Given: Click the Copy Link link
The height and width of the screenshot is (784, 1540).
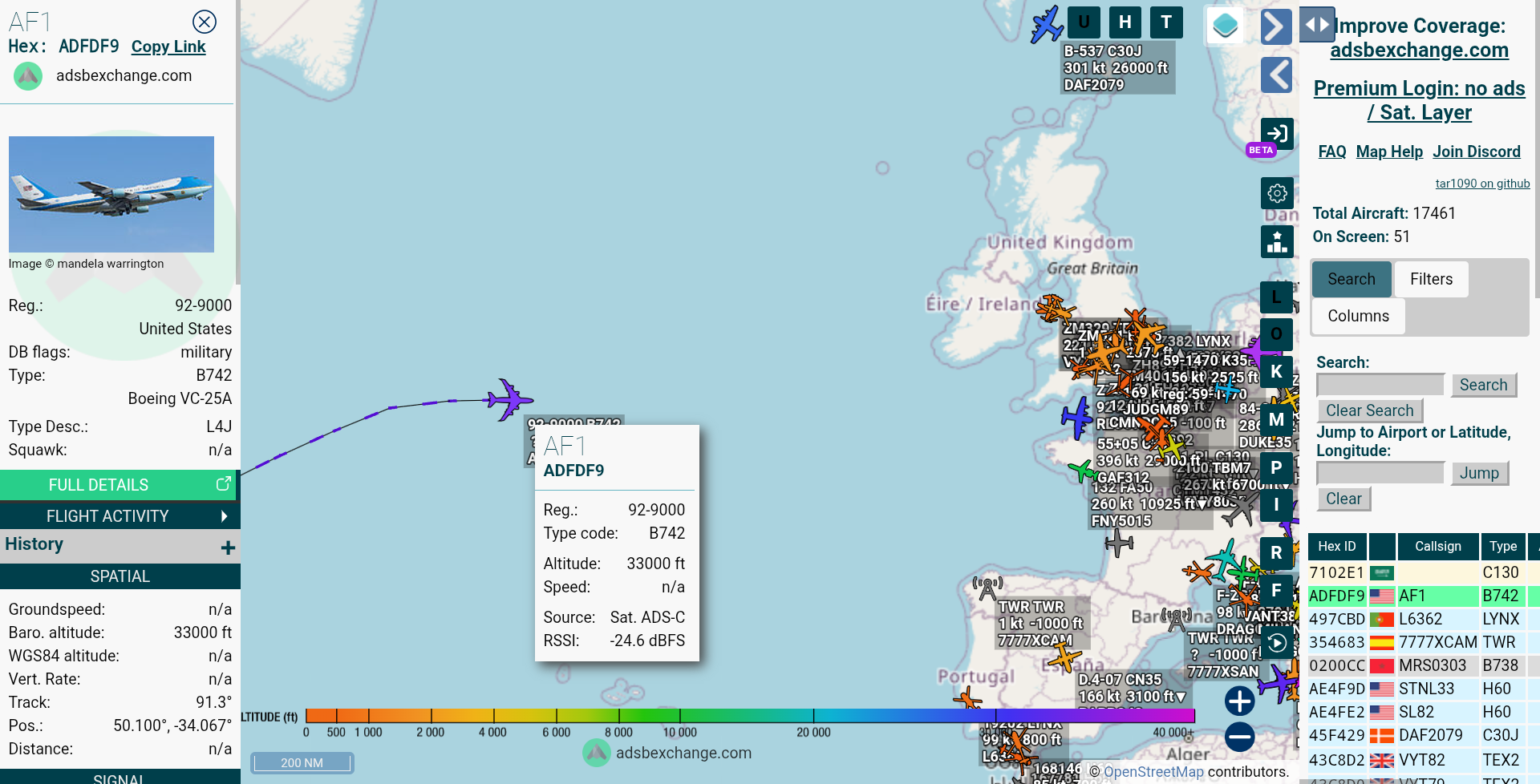Looking at the screenshot, I should pyautogui.click(x=168, y=46).
